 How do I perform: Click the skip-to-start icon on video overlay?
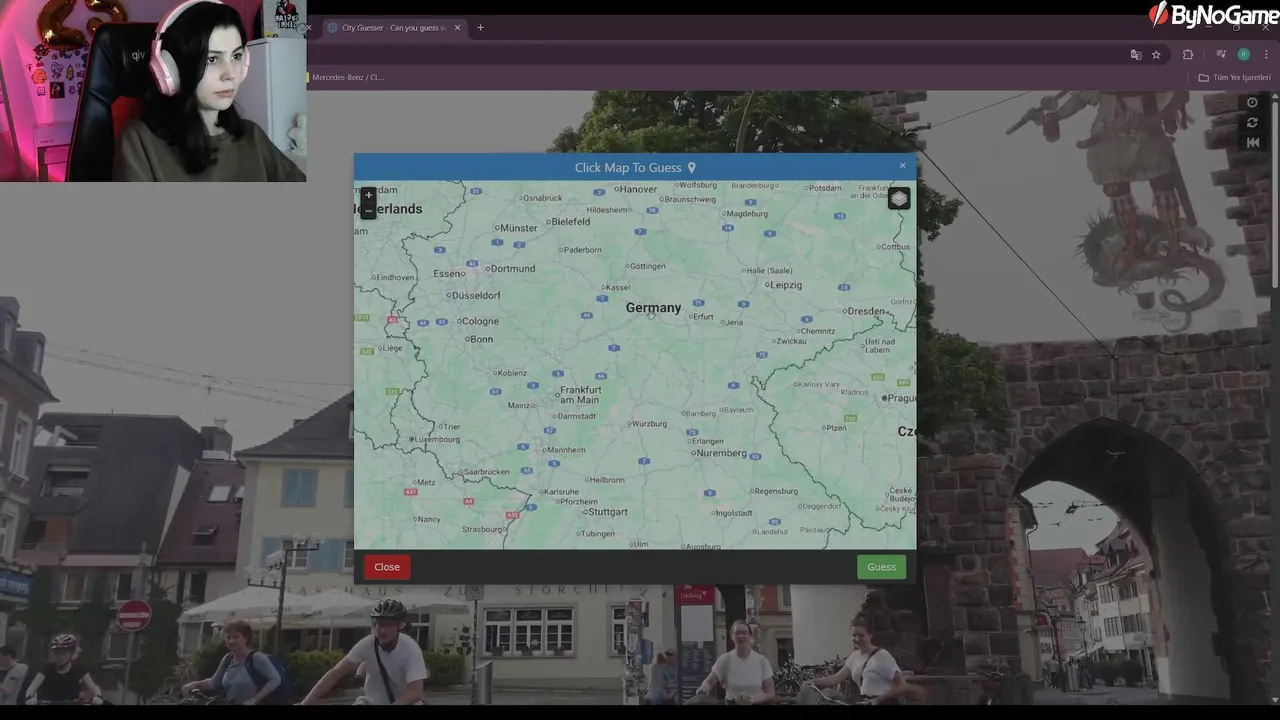[x=1252, y=142]
